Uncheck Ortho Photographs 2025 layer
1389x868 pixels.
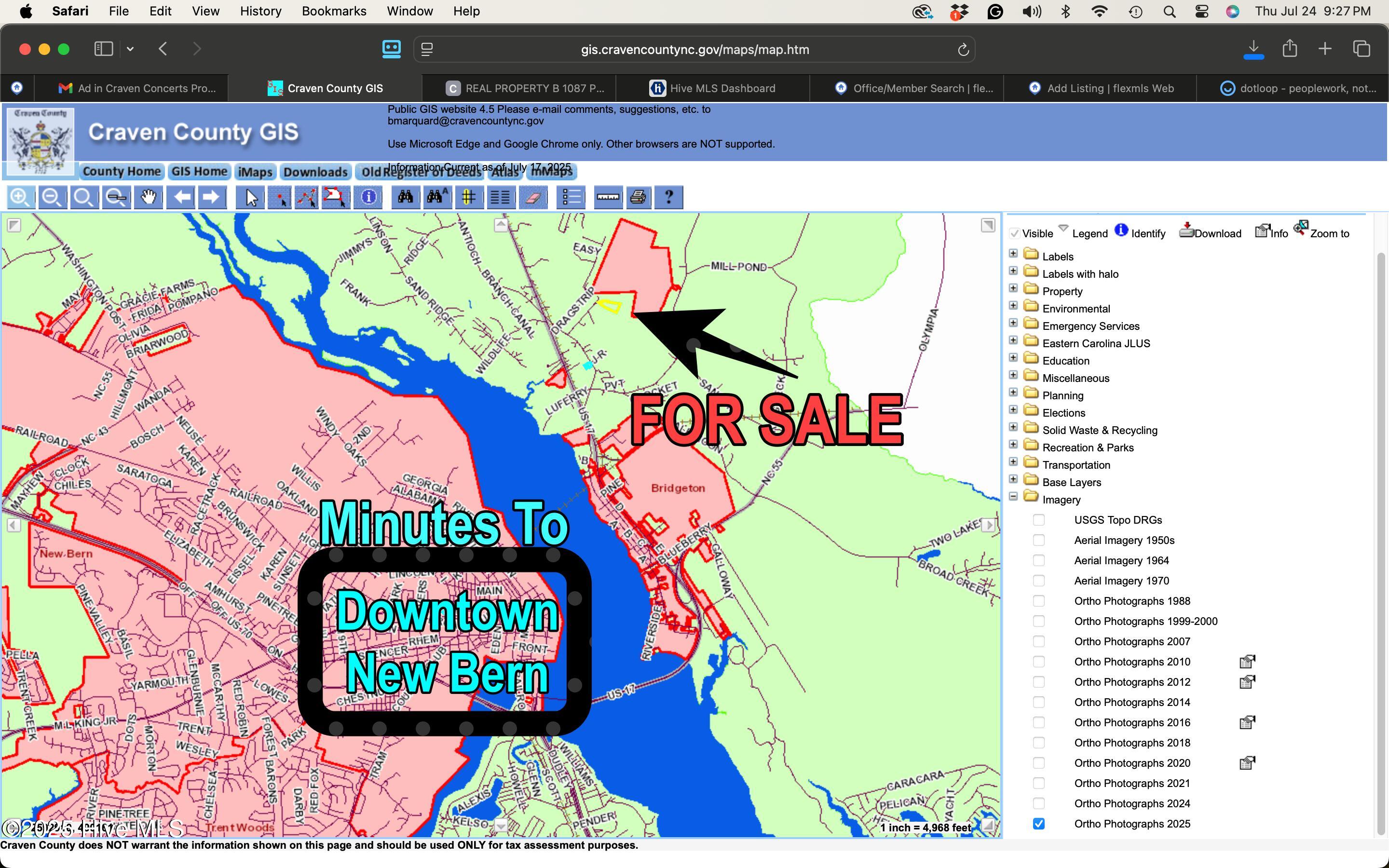pos(1038,824)
